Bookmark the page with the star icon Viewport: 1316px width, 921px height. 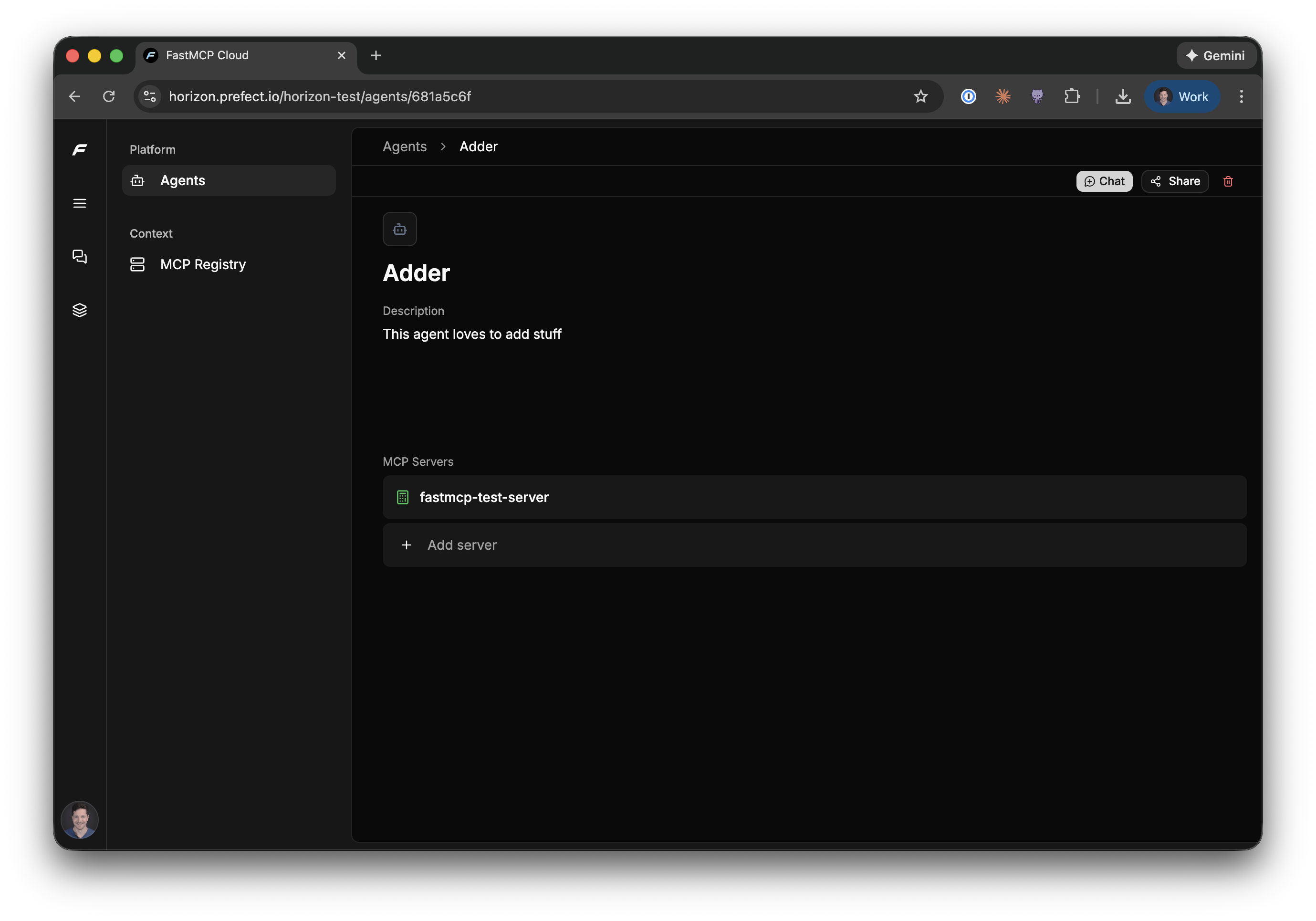click(x=921, y=96)
